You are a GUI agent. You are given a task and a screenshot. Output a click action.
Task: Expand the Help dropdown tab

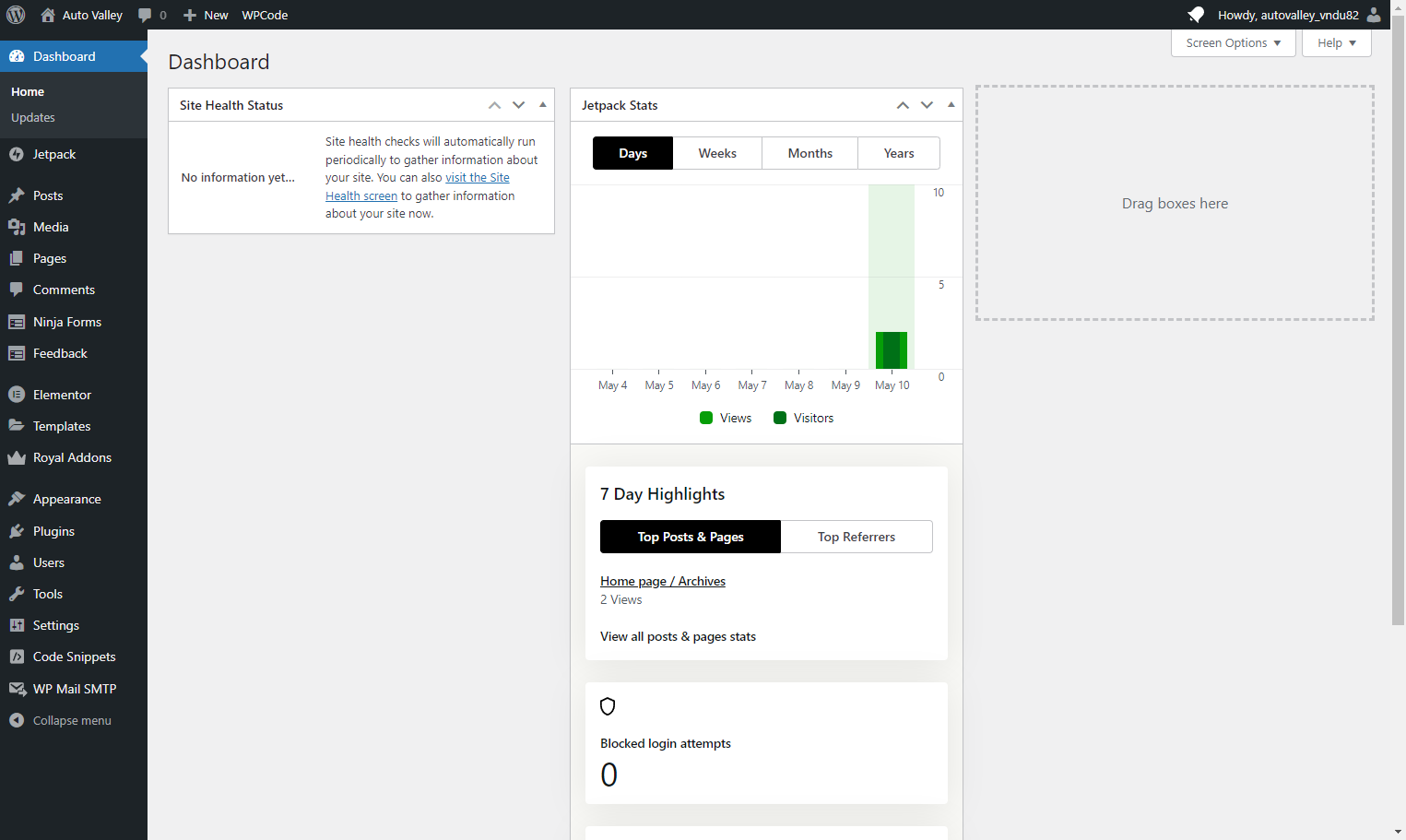click(x=1337, y=43)
